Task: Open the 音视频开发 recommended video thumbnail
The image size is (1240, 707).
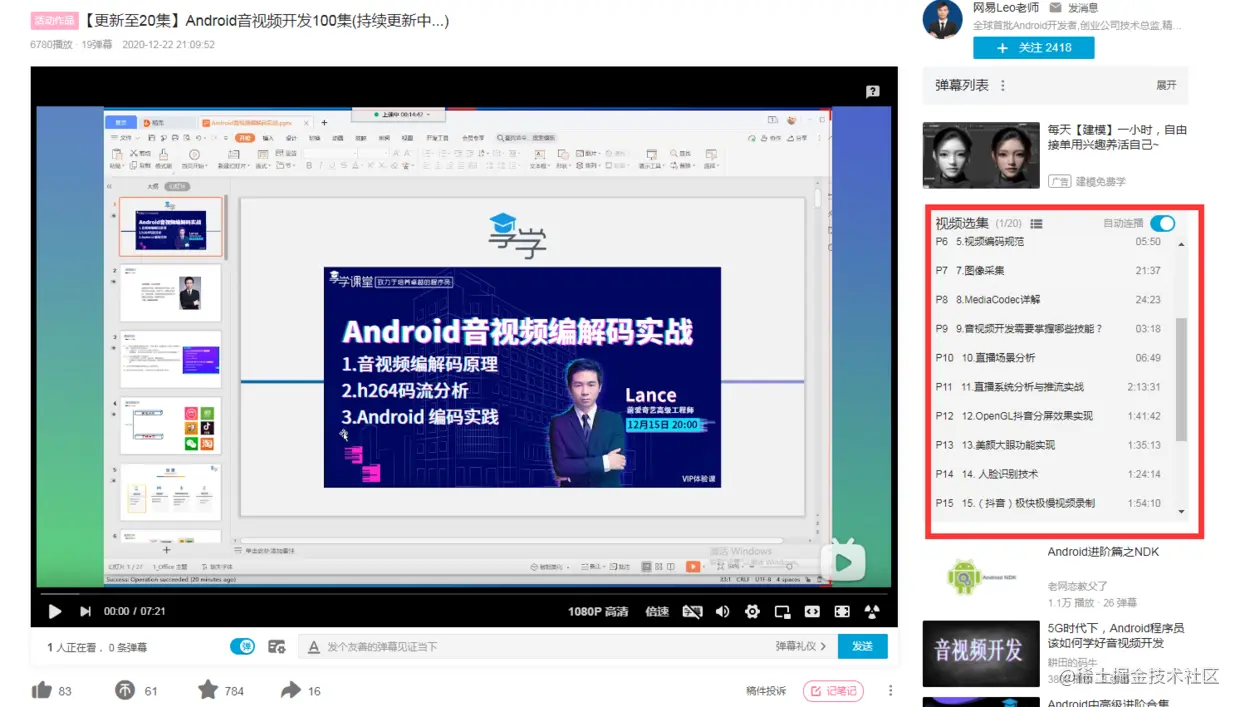Action: [x=981, y=653]
